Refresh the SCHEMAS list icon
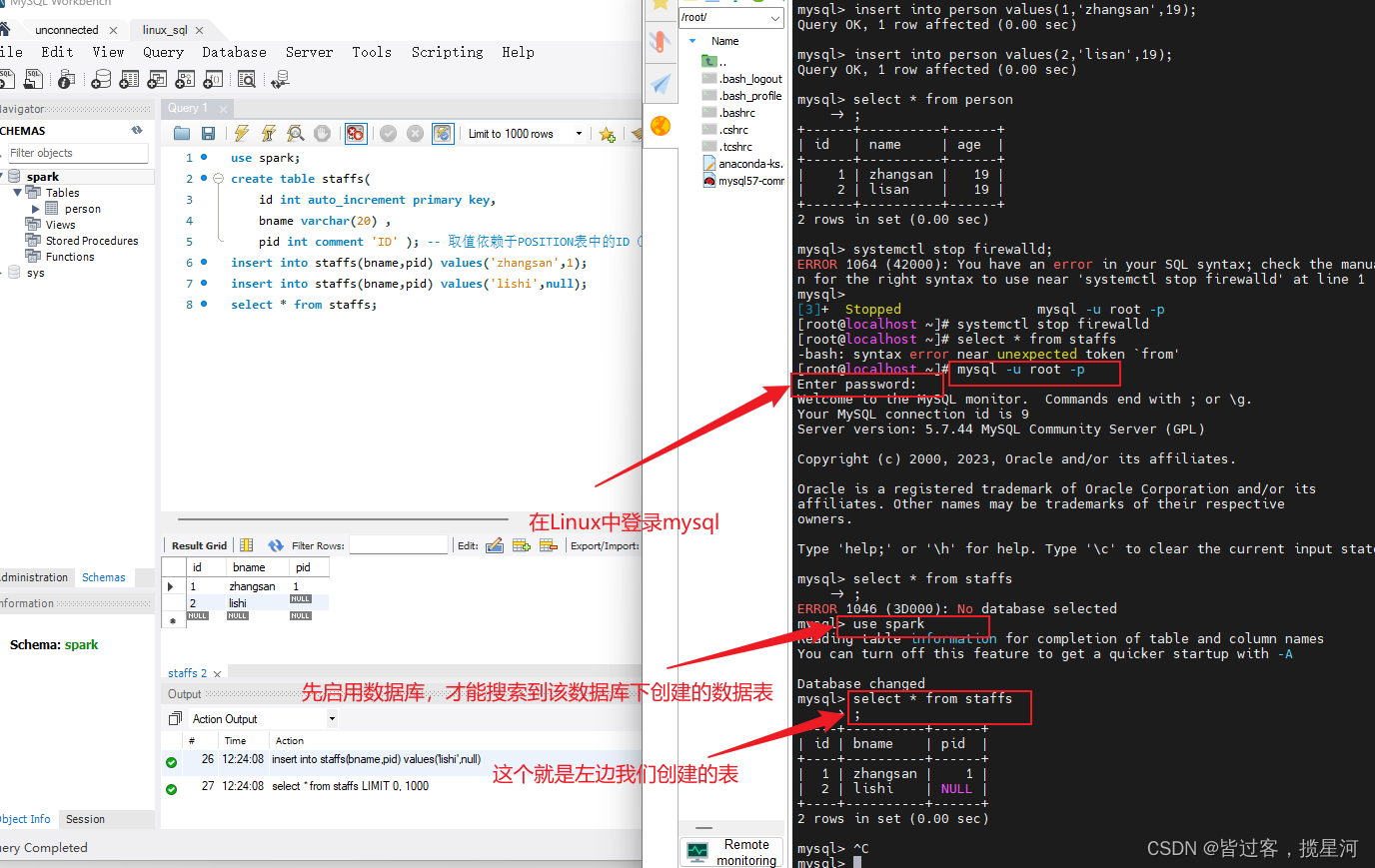This screenshot has width=1375, height=868. click(137, 131)
